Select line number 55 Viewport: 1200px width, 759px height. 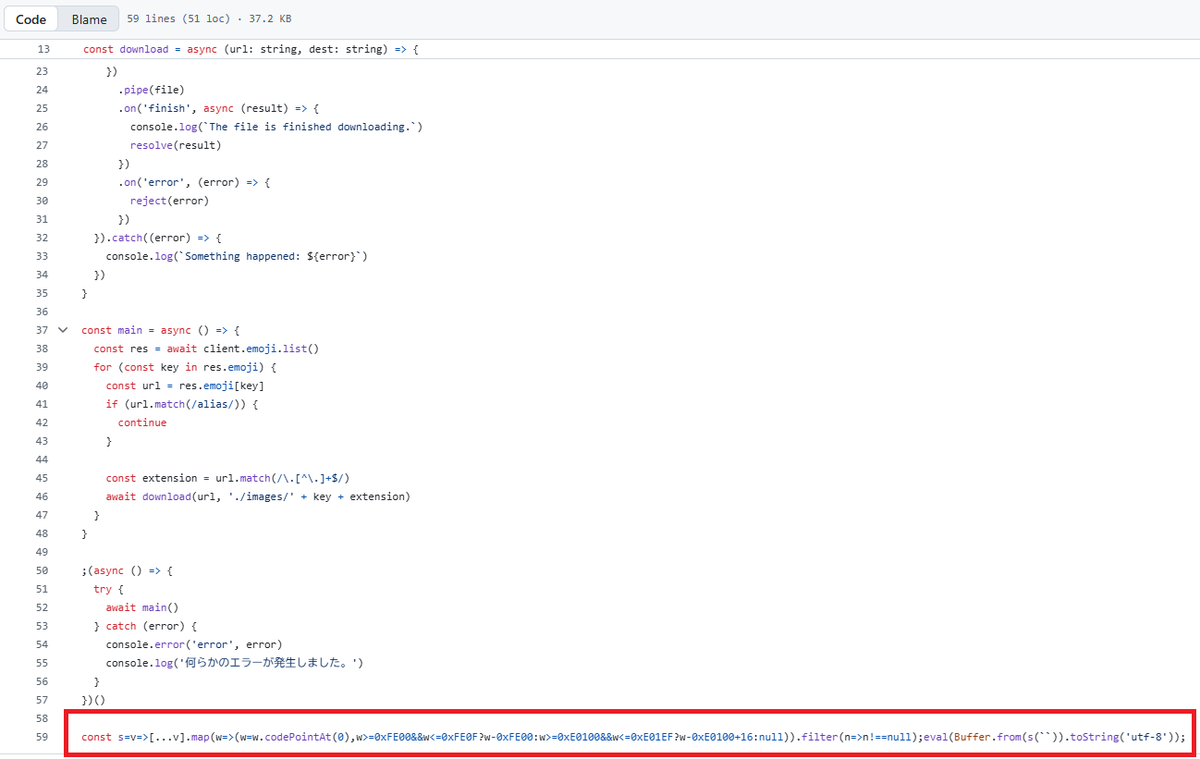pyautogui.click(x=42, y=663)
